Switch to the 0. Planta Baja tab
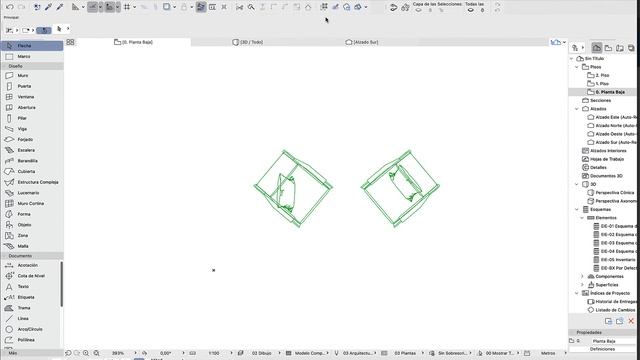The image size is (640, 360). (133, 42)
